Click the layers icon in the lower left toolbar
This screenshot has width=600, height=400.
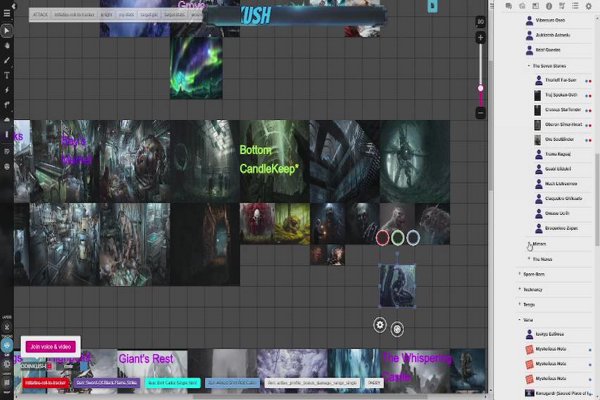click(x=7, y=327)
